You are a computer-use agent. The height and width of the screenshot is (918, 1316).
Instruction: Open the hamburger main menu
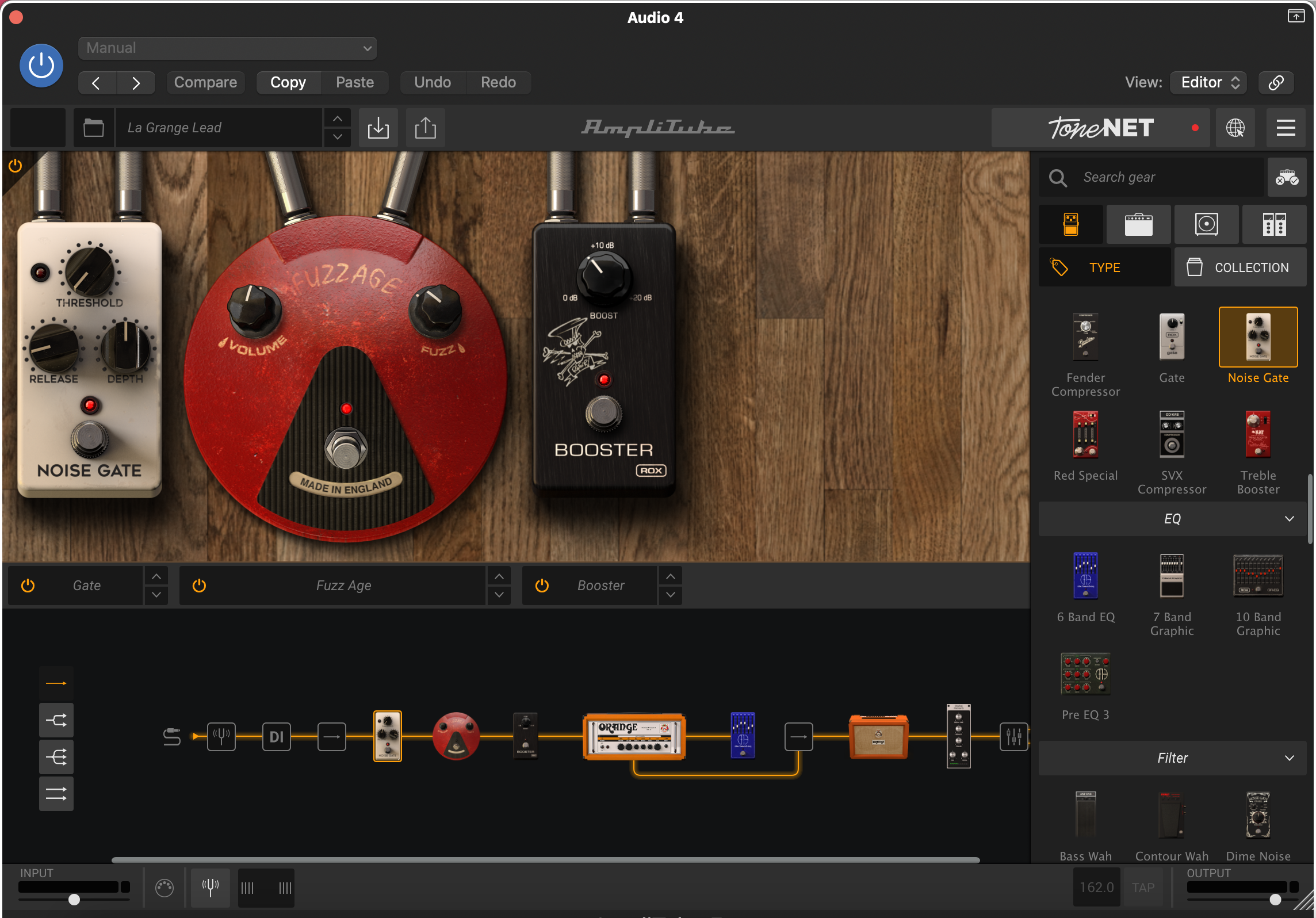1286,128
